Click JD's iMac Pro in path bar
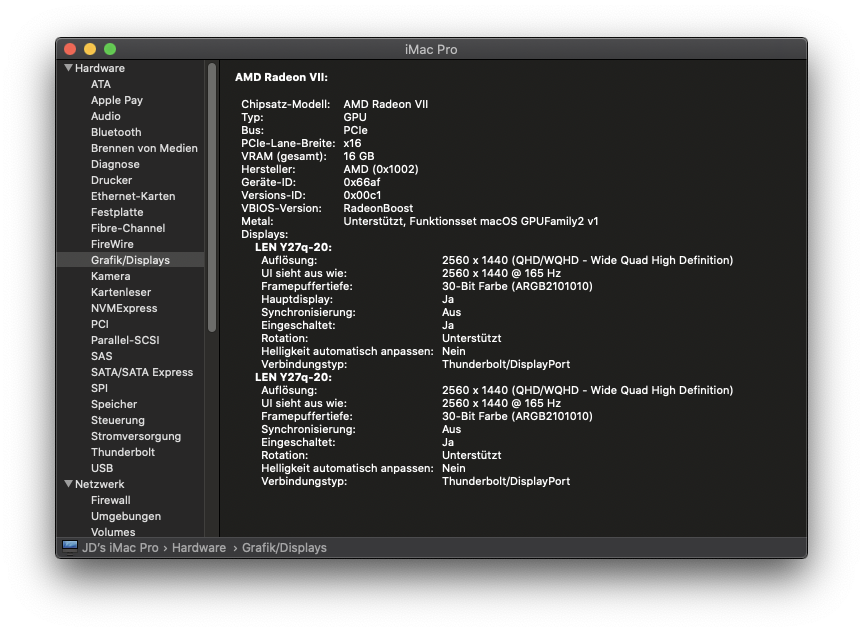 click(120, 548)
